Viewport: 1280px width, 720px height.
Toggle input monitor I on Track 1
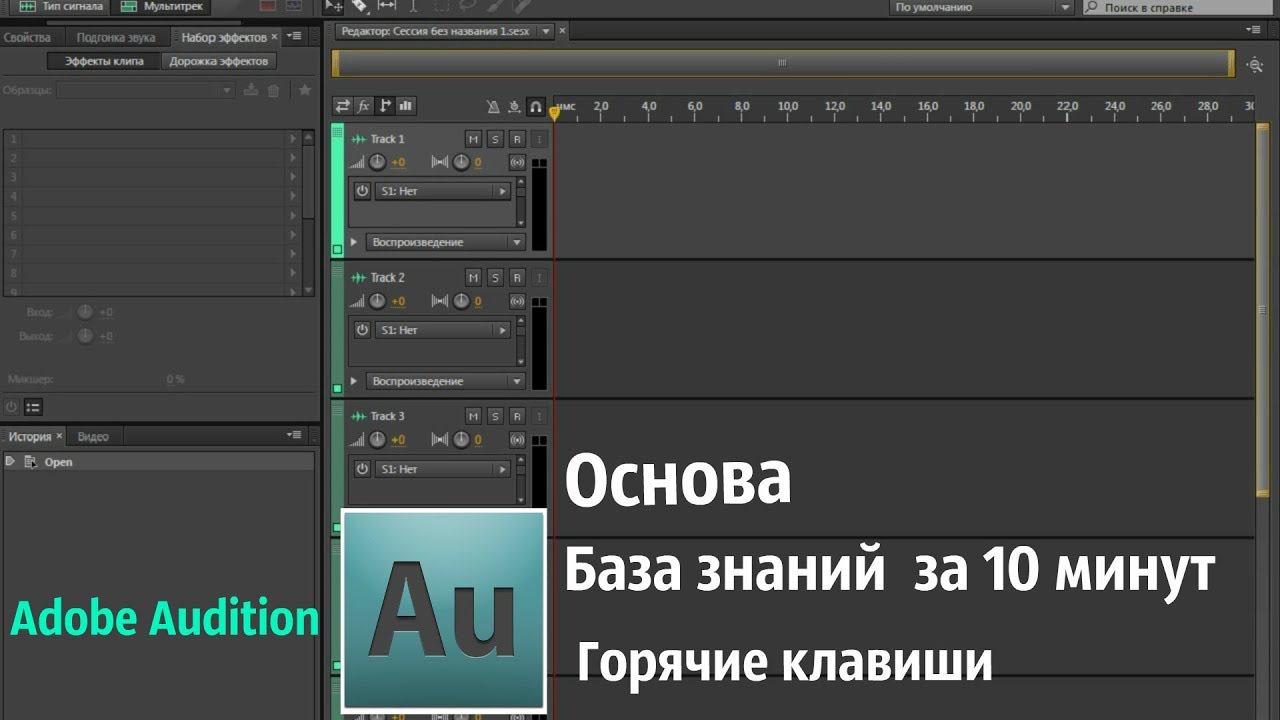pos(539,139)
